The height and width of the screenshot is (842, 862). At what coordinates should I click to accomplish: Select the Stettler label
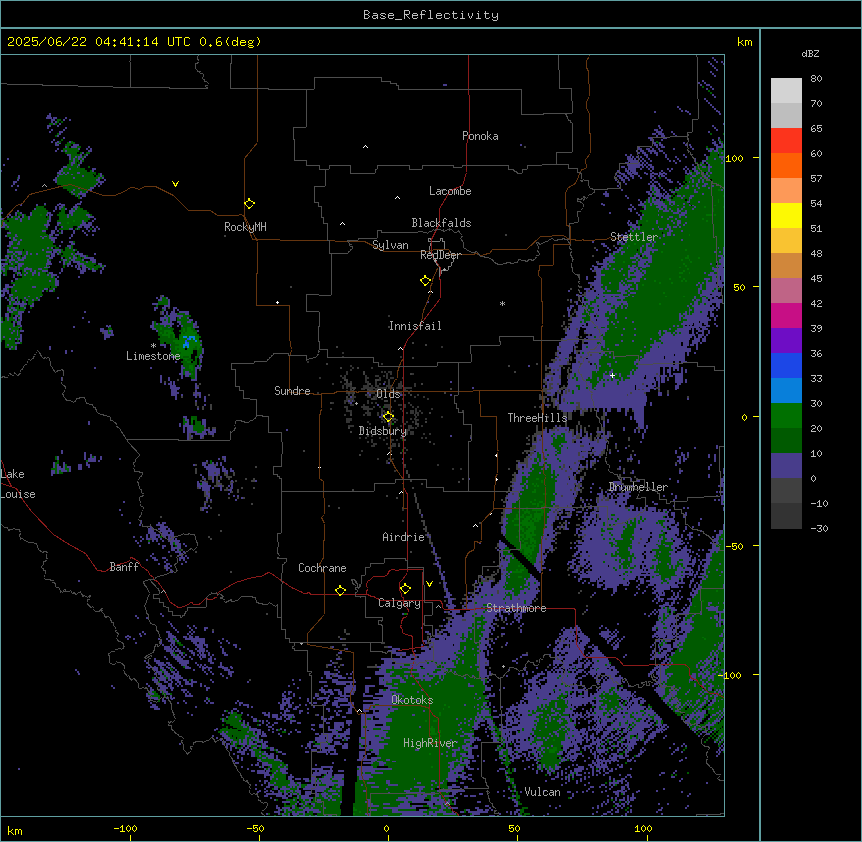click(634, 237)
